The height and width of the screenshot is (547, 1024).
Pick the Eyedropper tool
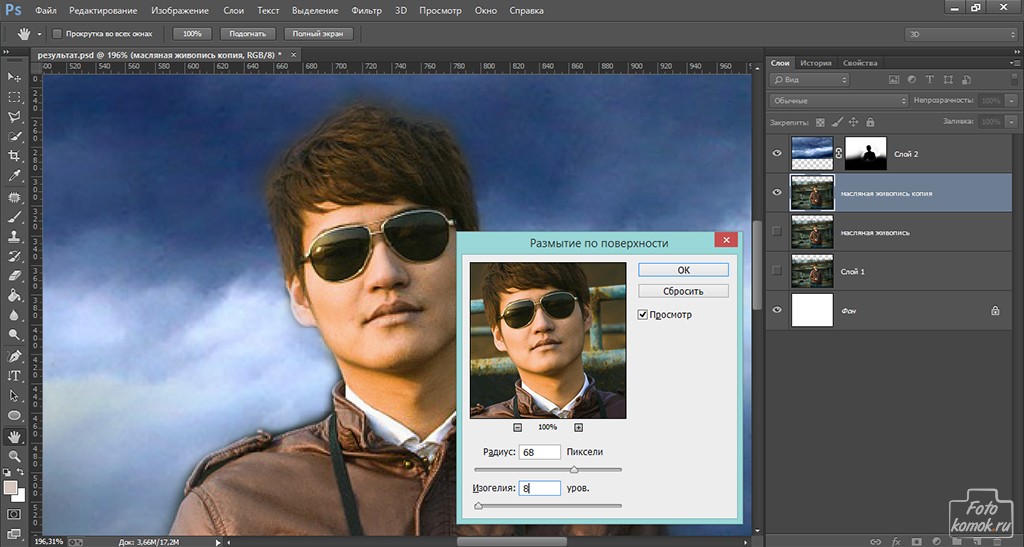14,176
